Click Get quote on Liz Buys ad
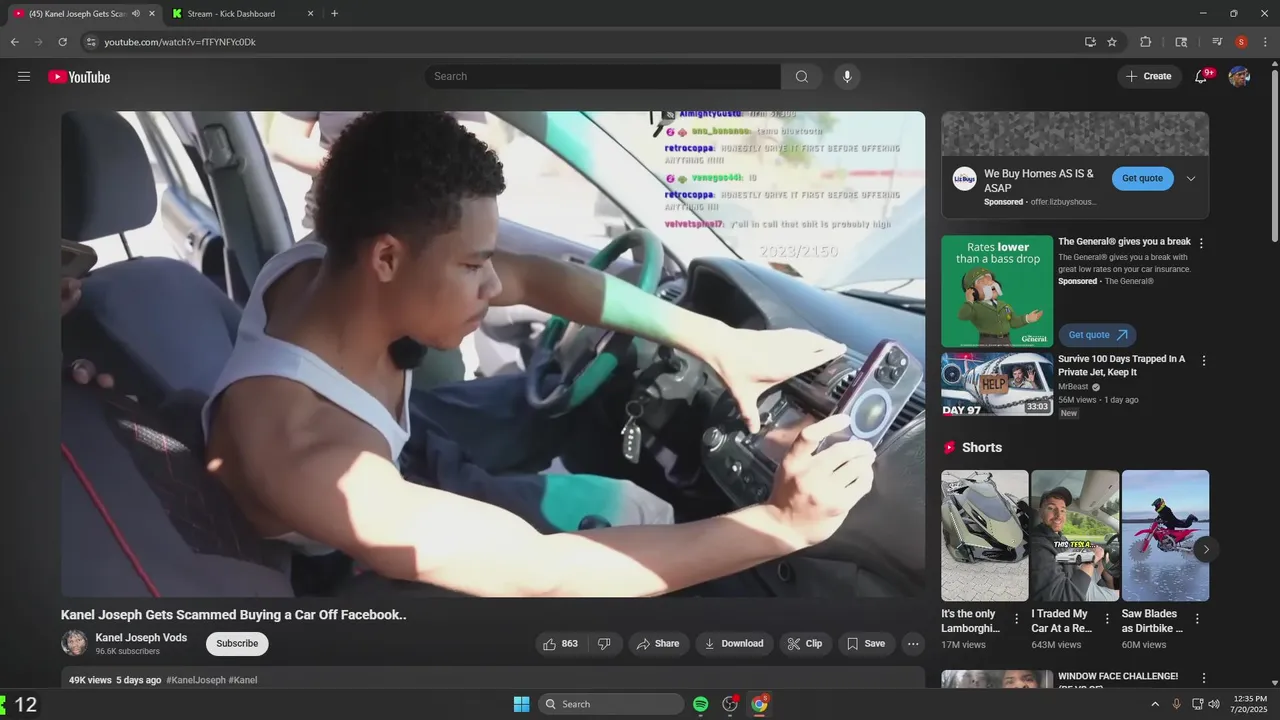1280x720 pixels. (1142, 178)
